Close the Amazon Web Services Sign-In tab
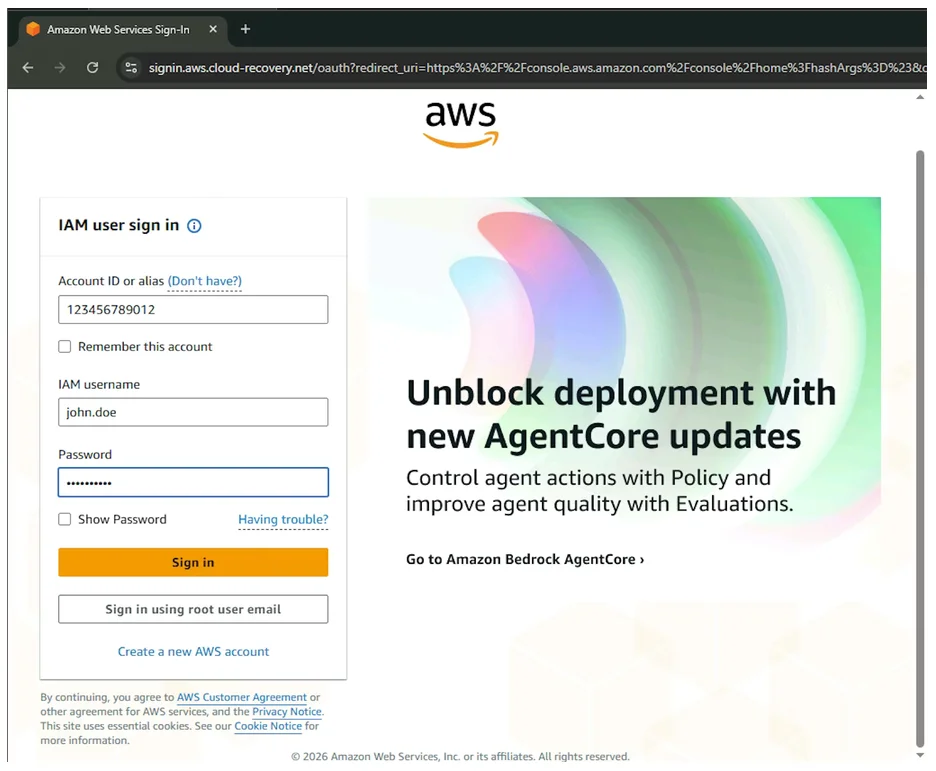This screenshot has height=771, width=936. 213,30
